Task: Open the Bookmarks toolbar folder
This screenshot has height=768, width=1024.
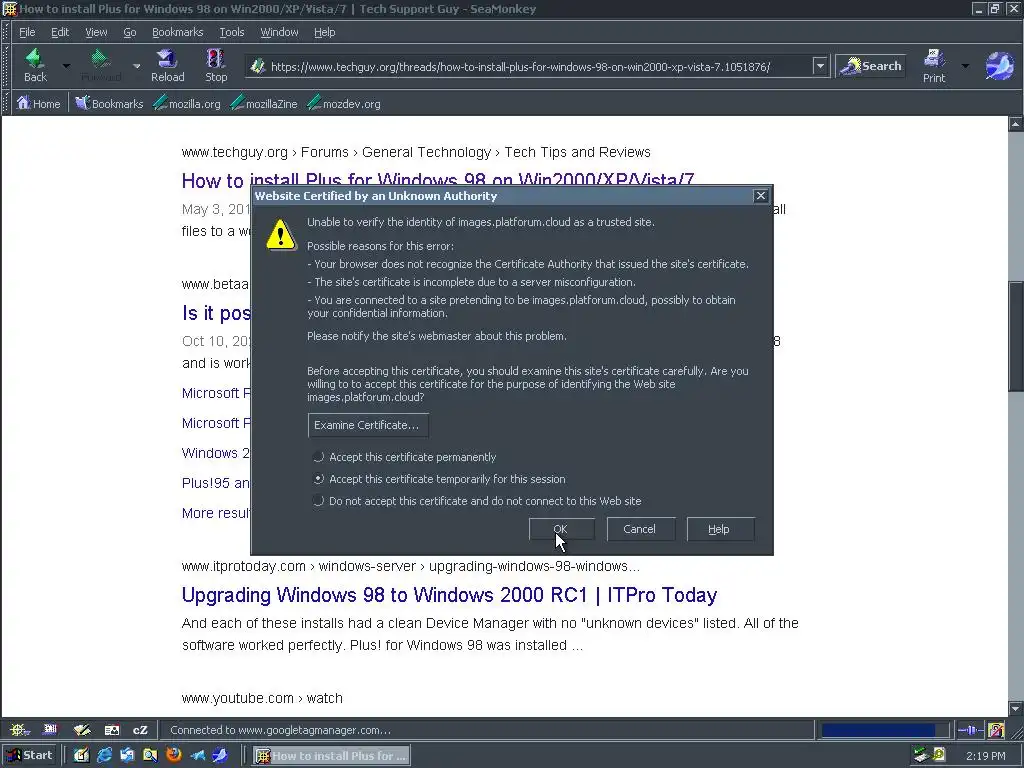Action: coord(109,103)
